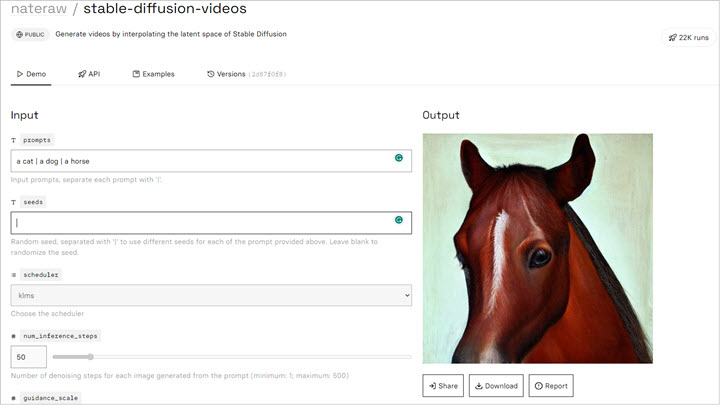Click the PUBLIC visibility badge

coord(30,34)
